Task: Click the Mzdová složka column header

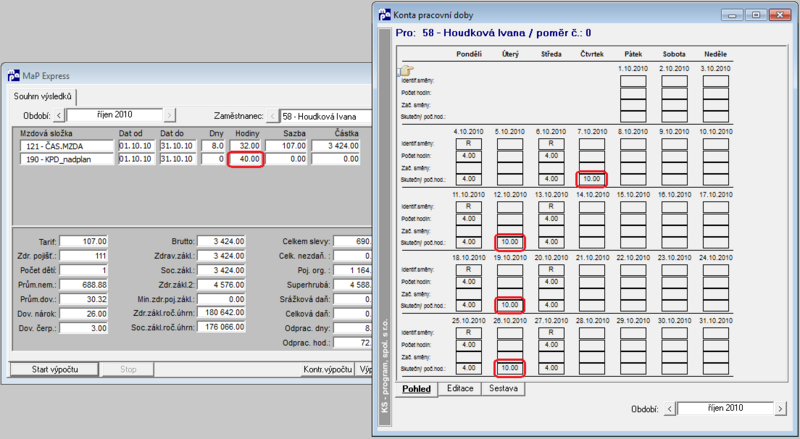Action: click(x=46, y=133)
